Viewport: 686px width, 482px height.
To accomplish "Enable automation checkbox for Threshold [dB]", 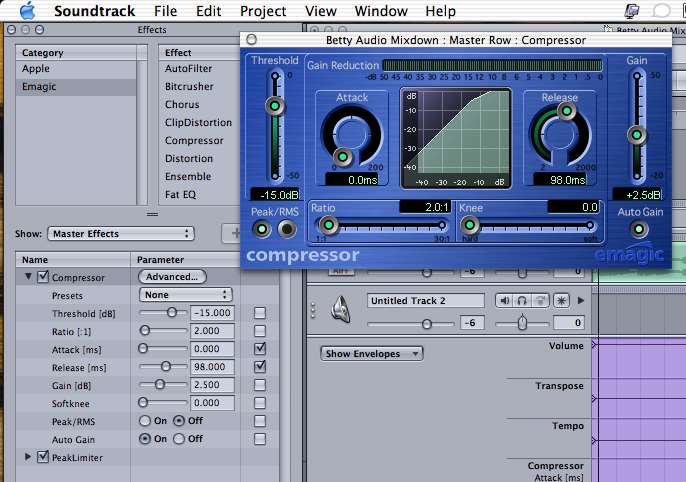I will [260, 313].
